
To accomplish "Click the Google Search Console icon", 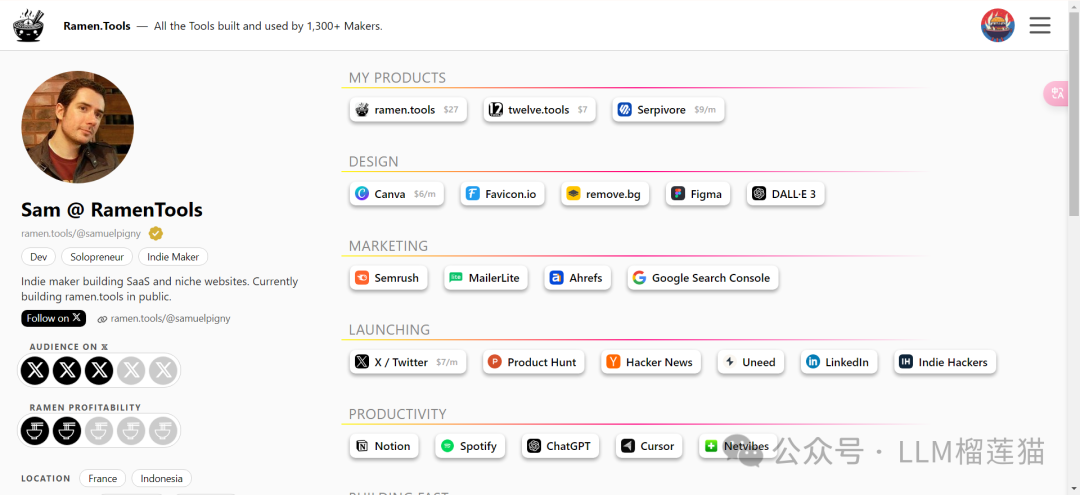I will coord(640,278).
